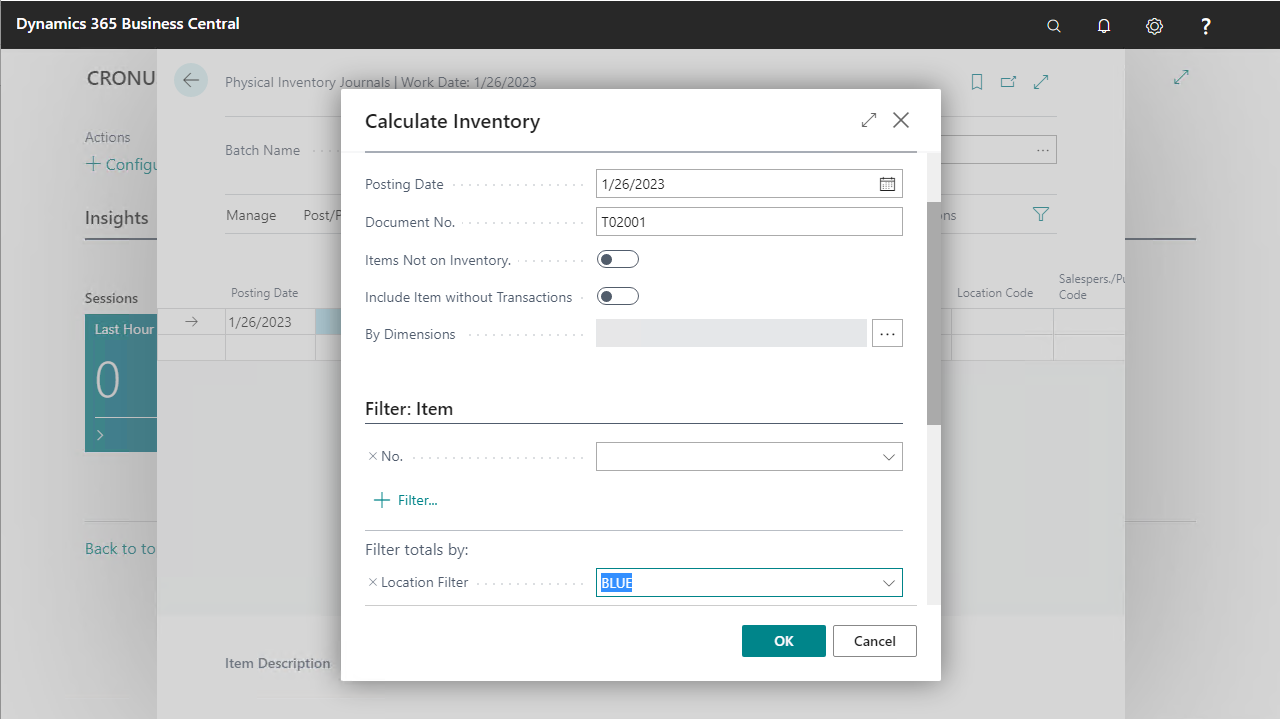Image resolution: width=1280 pixels, height=720 pixels.
Task: Expand the Location Filter dropdown arrow
Action: 889,583
